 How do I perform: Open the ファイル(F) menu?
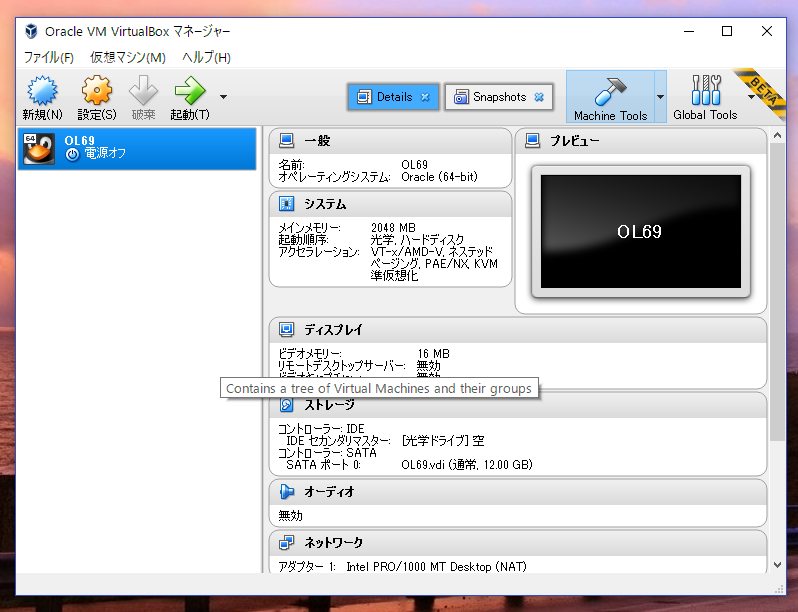click(49, 57)
